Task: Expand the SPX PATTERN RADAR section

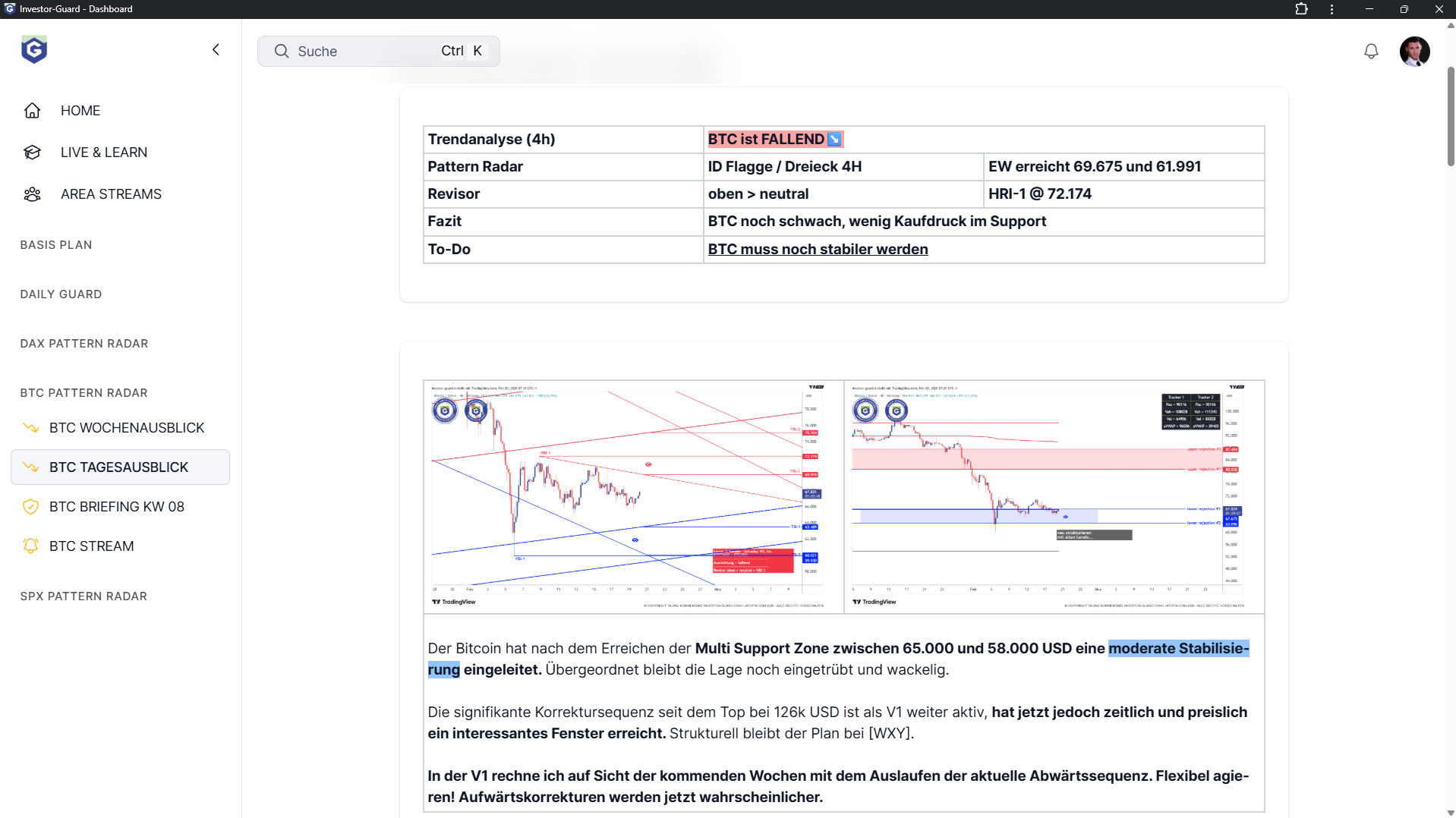Action: click(84, 596)
